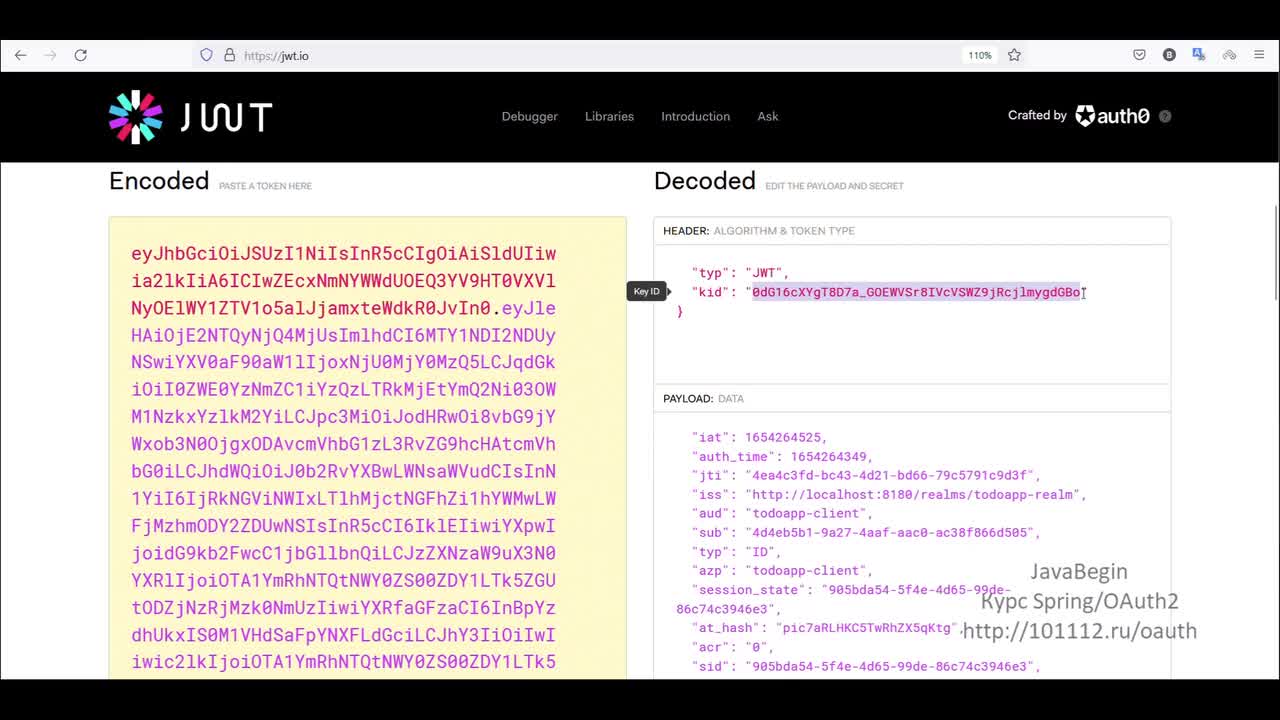Click the PAYLOAD: DATA label
The width and height of the screenshot is (1280, 720).
pos(703,398)
